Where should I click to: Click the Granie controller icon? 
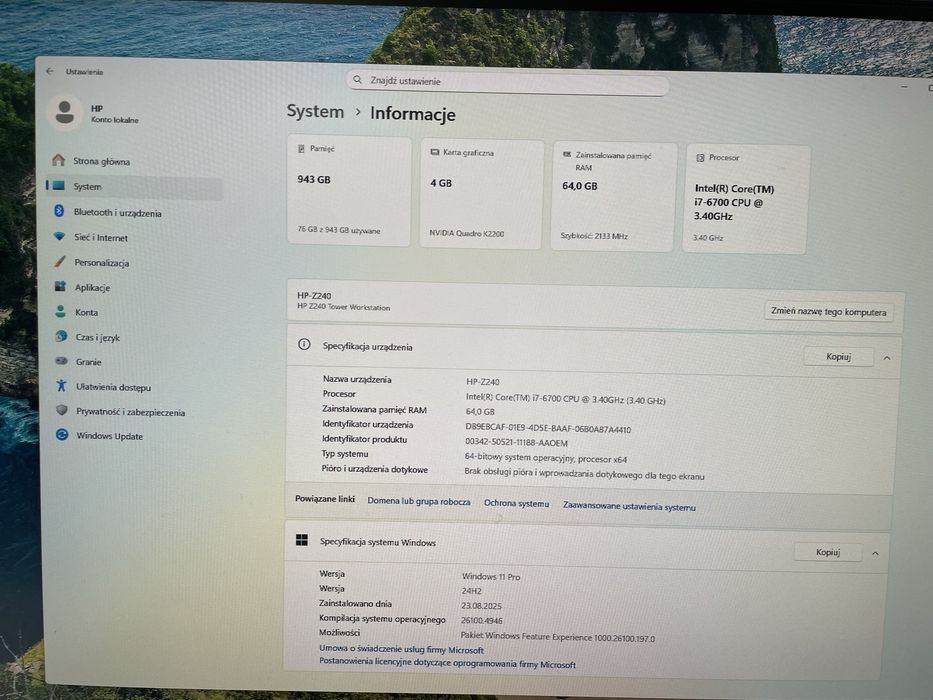[x=61, y=361]
